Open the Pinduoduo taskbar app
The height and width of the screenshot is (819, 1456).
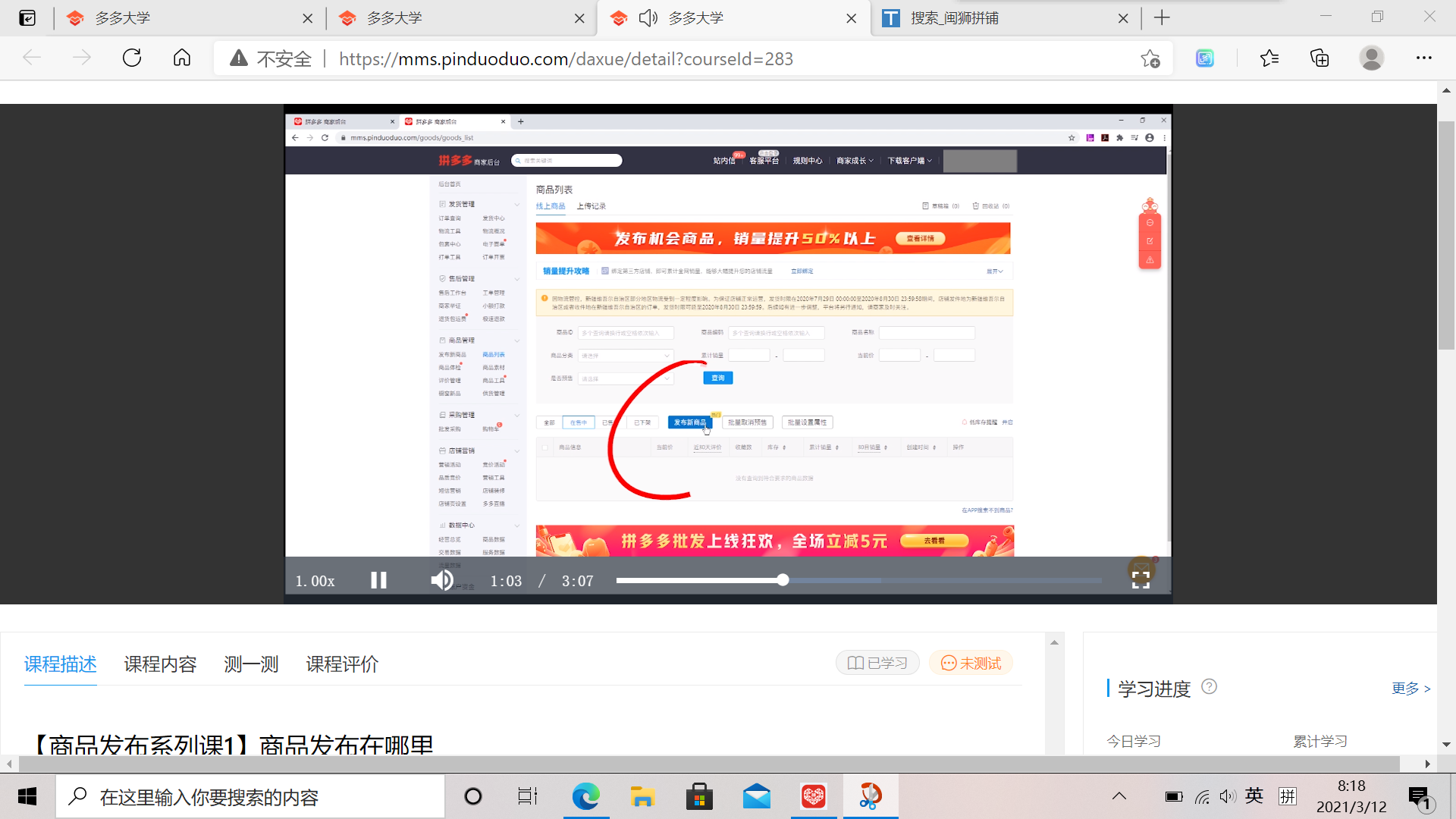tap(814, 797)
